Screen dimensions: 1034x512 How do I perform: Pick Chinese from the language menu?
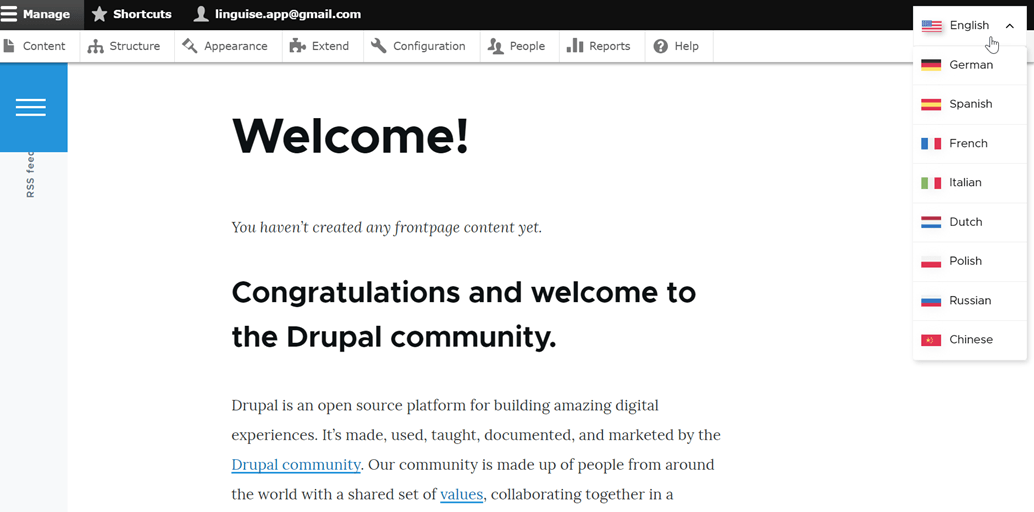point(969,340)
